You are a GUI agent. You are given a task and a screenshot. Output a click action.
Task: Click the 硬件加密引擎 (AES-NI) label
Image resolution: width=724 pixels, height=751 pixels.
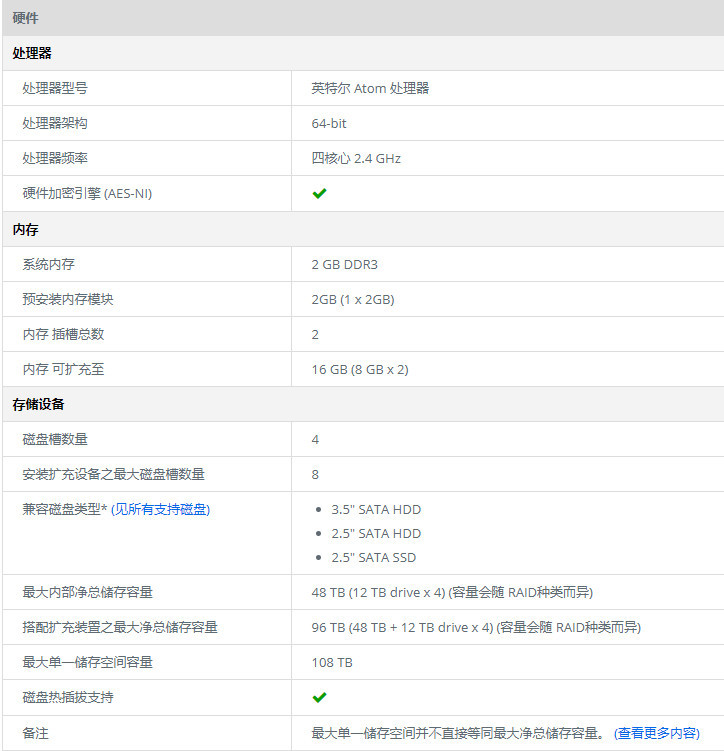tap(87, 193)
